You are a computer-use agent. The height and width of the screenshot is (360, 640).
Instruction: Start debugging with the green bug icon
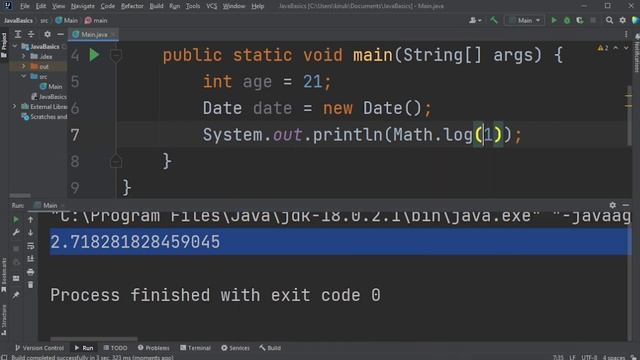click(x=567, y=20)
